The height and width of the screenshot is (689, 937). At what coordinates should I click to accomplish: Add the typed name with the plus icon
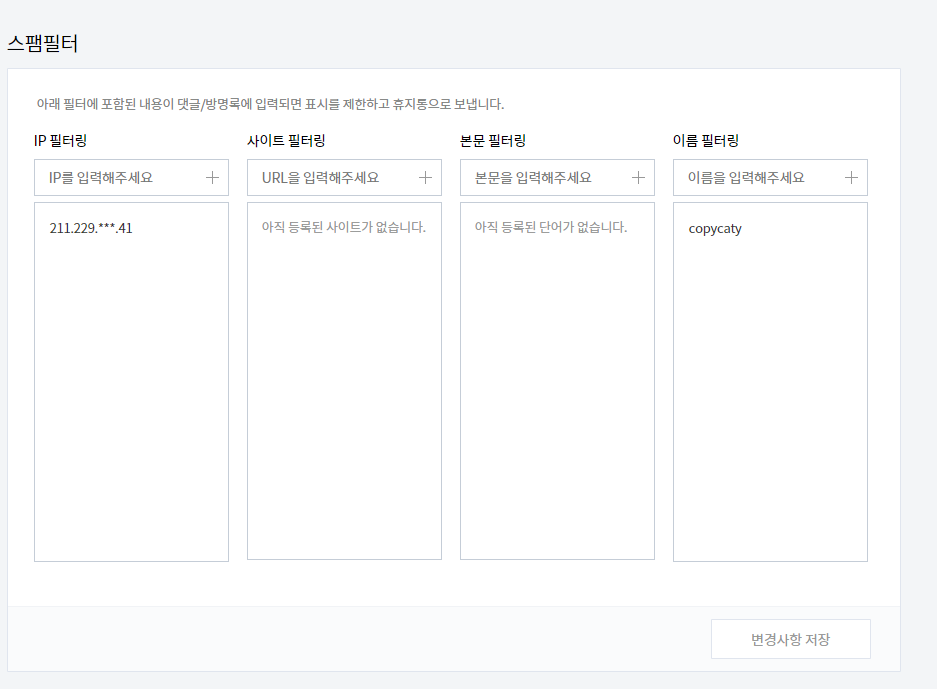coord(851,177)
